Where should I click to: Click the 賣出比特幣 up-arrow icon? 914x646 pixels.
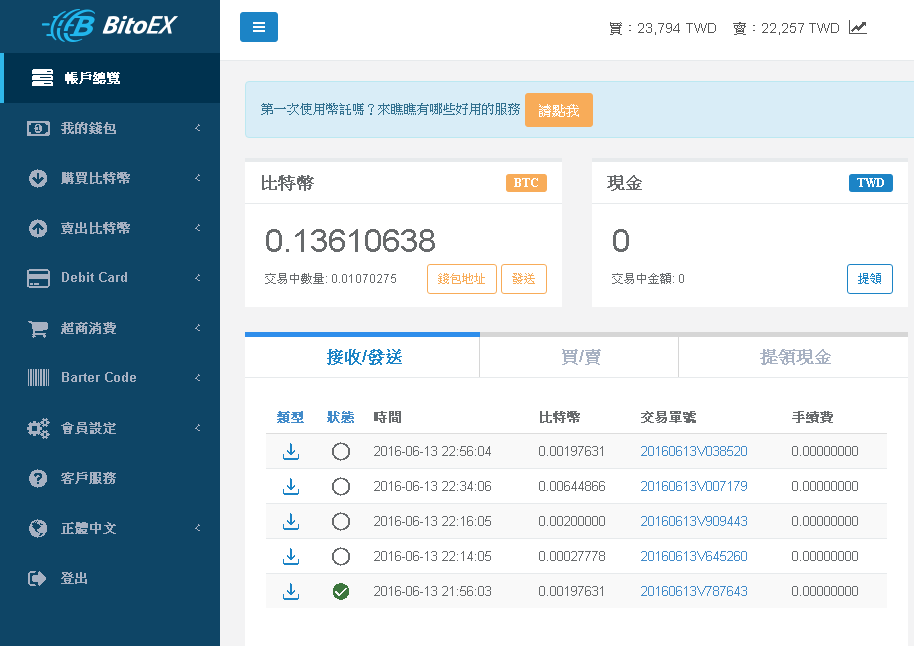[x=38, y=228]
